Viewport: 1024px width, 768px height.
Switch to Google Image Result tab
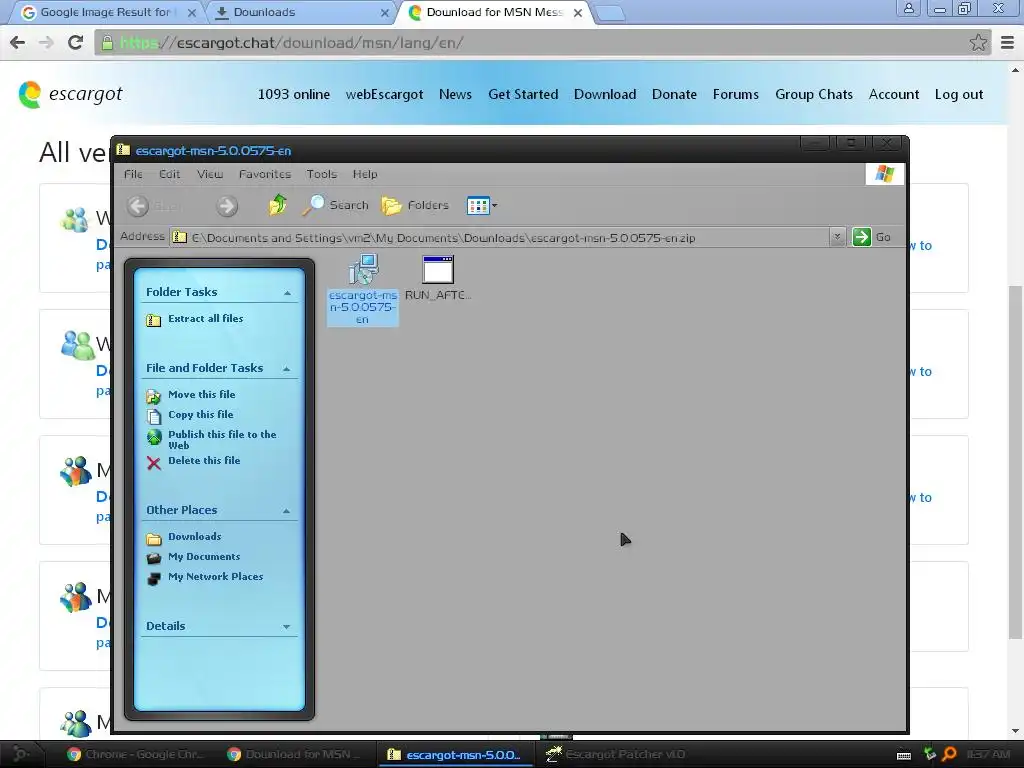coord(108,12)
